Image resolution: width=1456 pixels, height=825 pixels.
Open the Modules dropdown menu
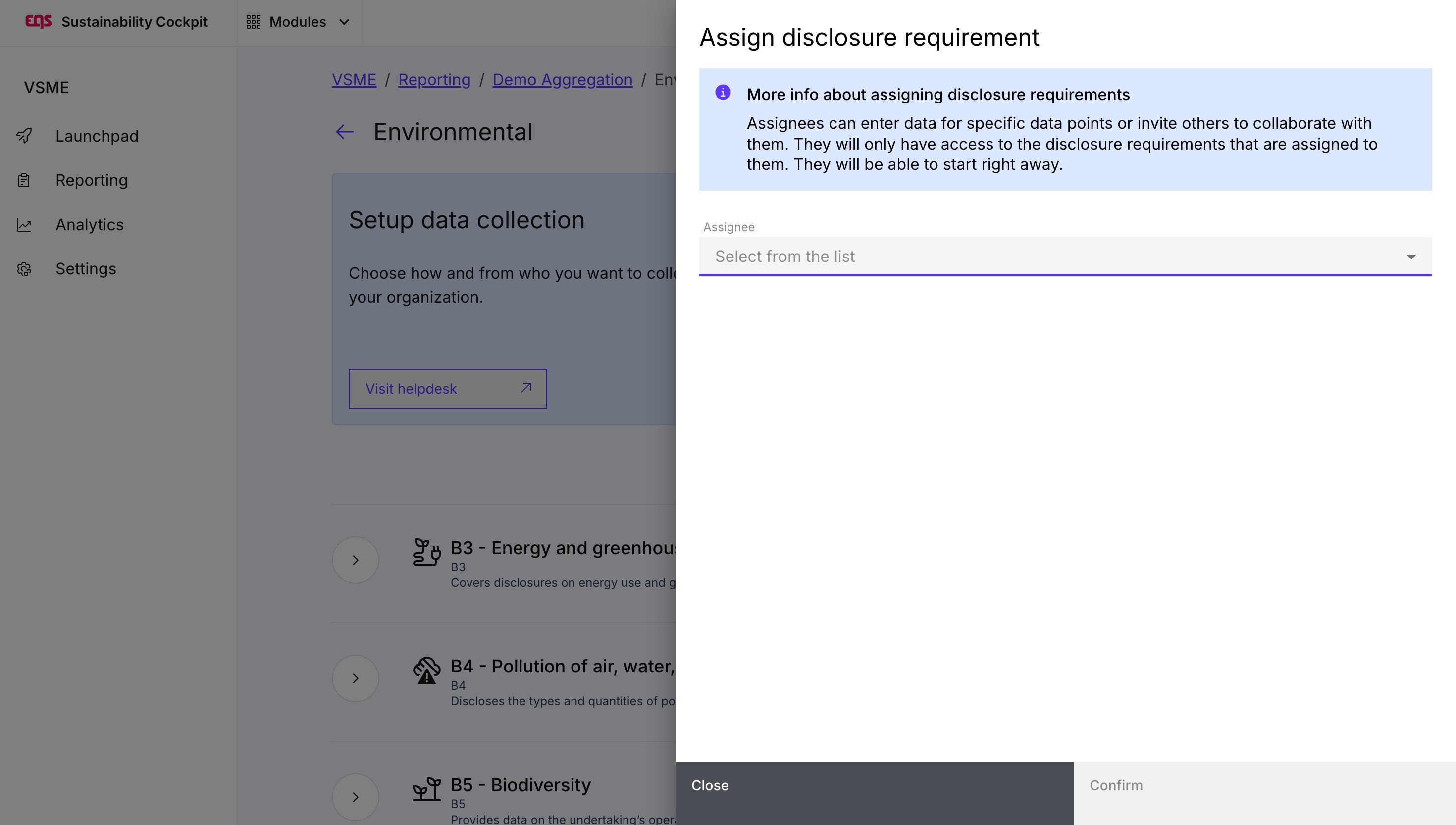coord(299,22)
